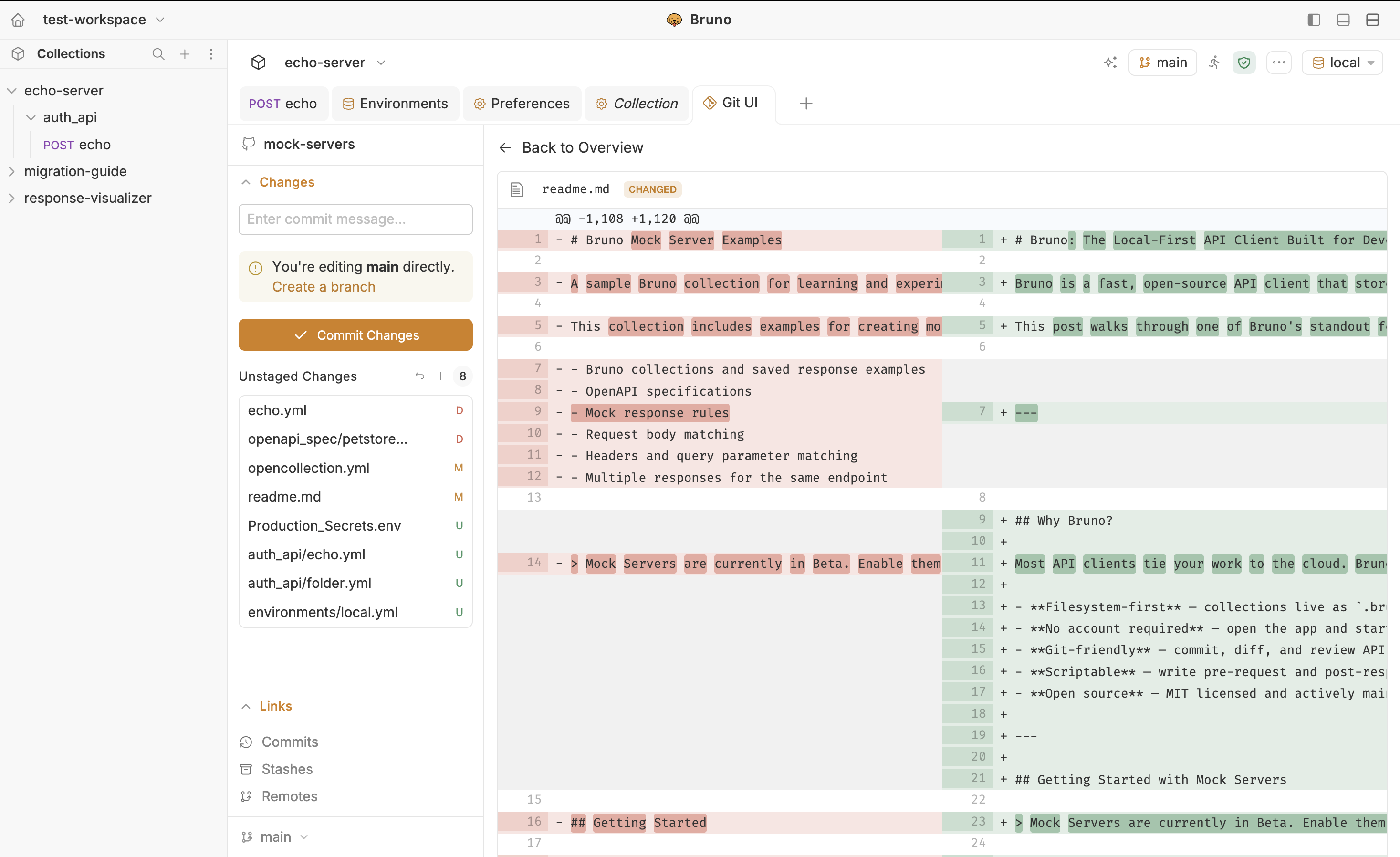Viewport: 1400px width, 857px height.
Task: Select auth_api/folder.yml in unstaged changes
Action: (355, 583)
